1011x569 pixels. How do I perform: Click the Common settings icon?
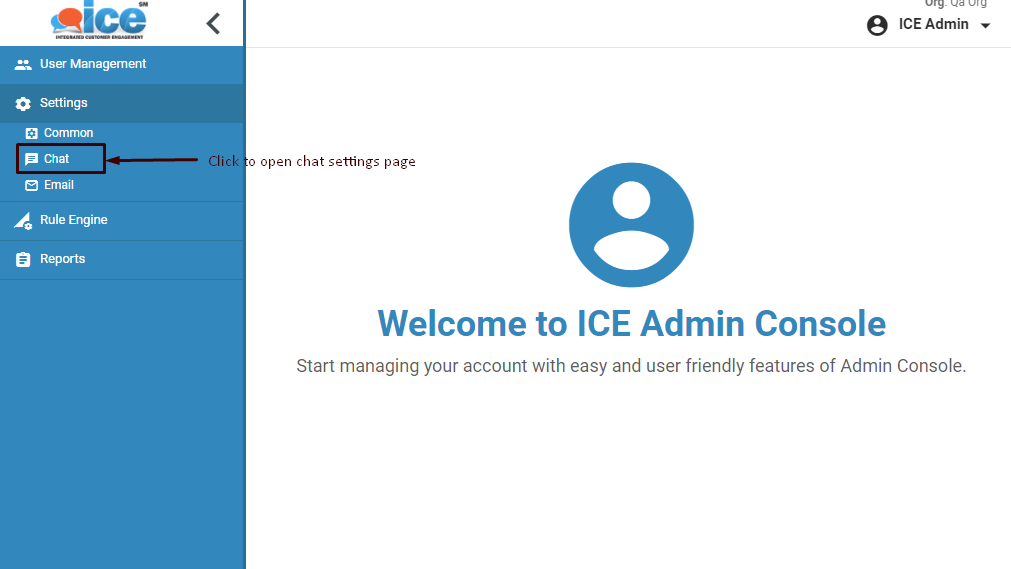pyautogui.click(x=31, y=133)
